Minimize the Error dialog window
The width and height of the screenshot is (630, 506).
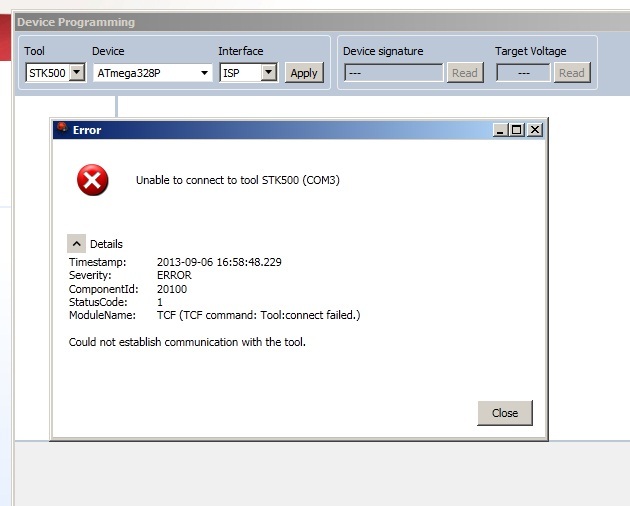(x=500, y=130)
